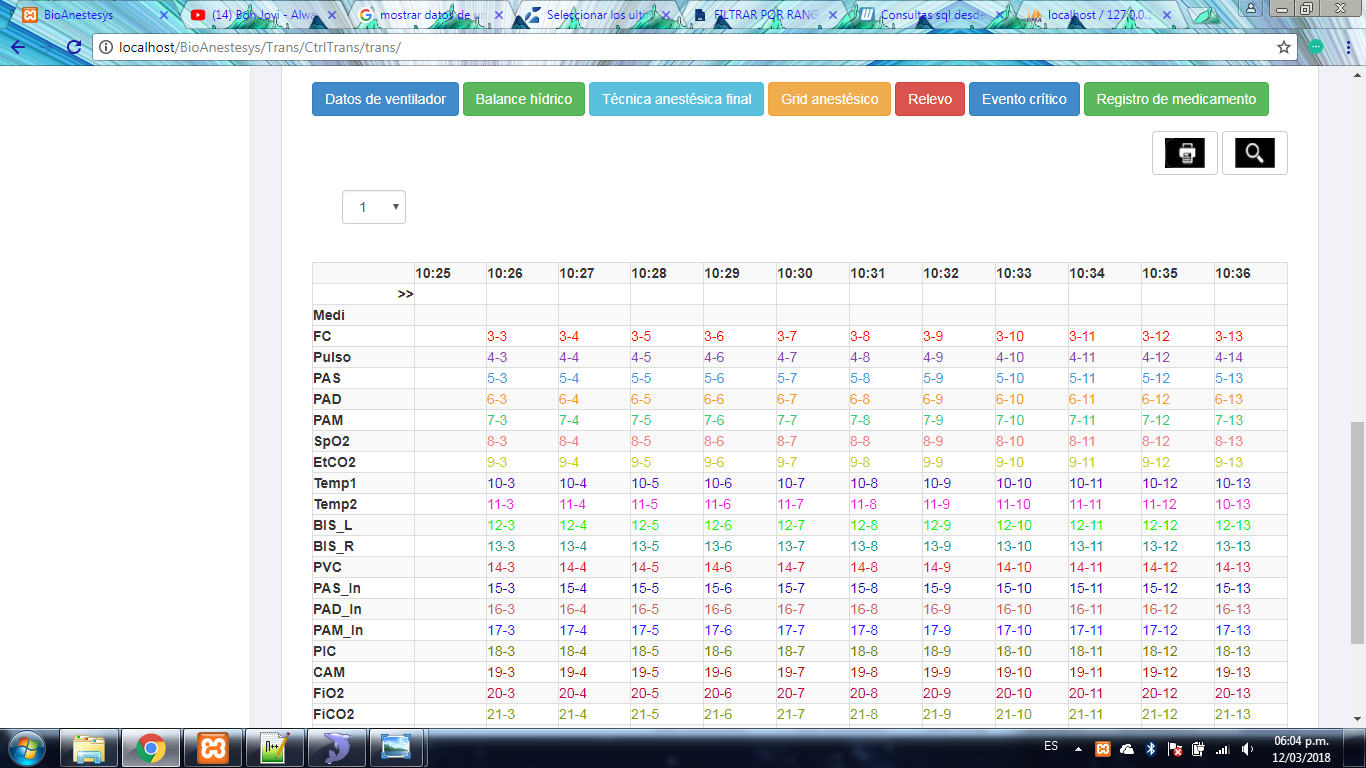Go back with the browser back arrow
The image size is (1366, 768).
tap(17, 47)
